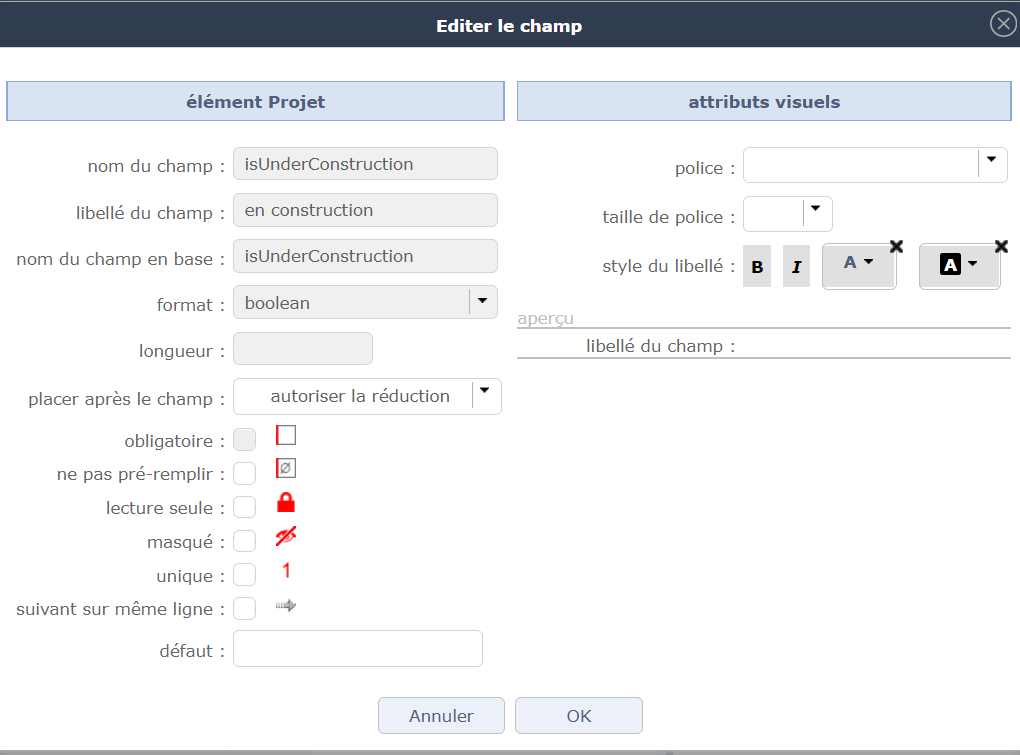Click the red number 1 unique icon
The height and width of the screenshot is (755, 1020).
tap(286, 571)
